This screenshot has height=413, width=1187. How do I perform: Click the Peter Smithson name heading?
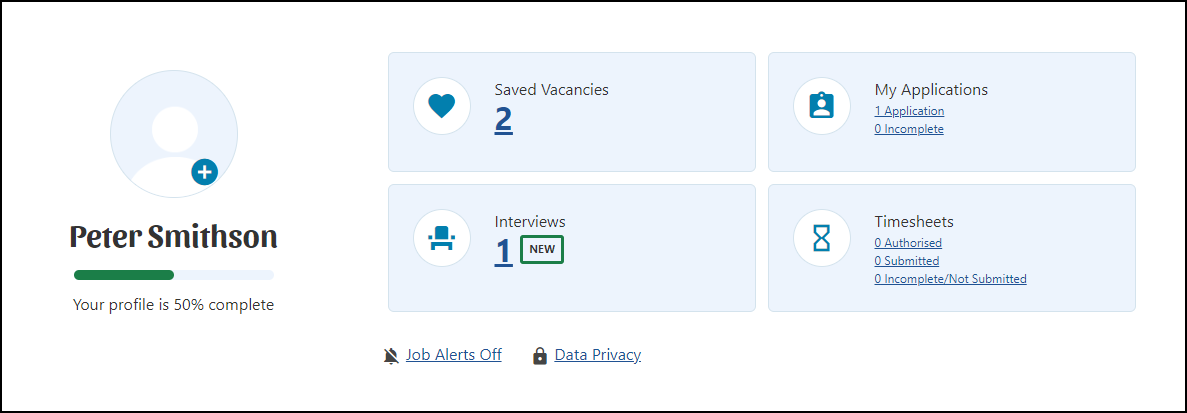tap(173, 237)
